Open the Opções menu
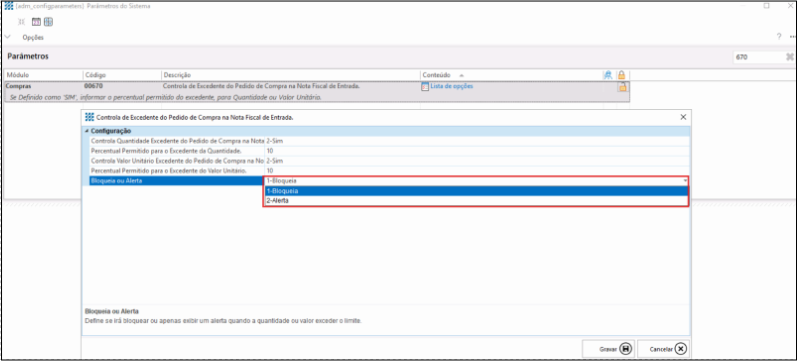 pos(33,38)
